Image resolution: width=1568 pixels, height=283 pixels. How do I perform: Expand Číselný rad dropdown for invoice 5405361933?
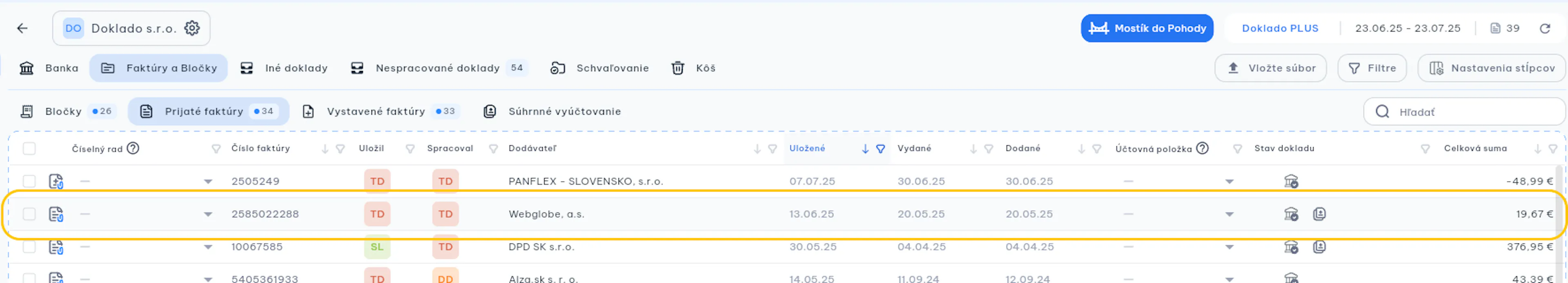point(207,279)
